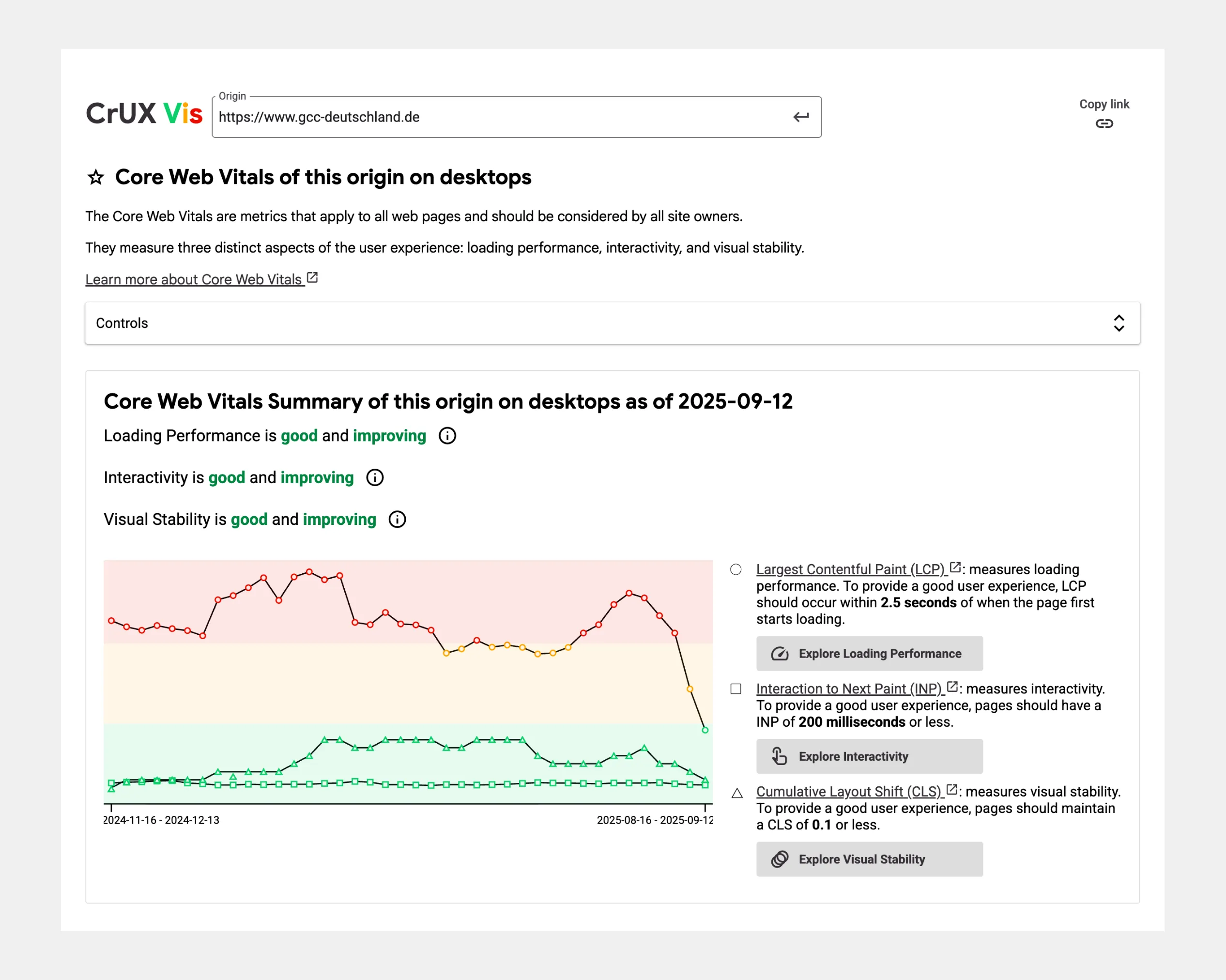This screenshot has height=980, width=1226.
Task: Open info icon next to Interactivity status
Action: [374, 478]
